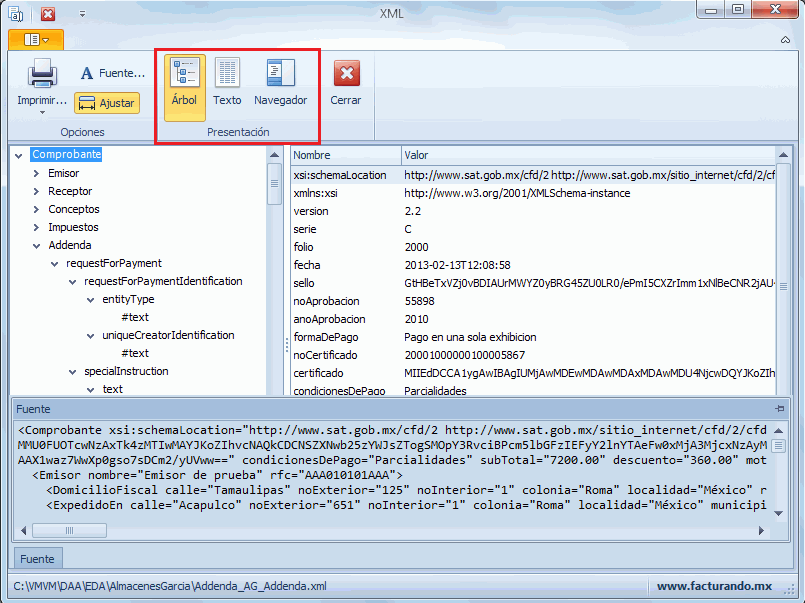
Task: Open the Fuente font settings
Action: pos(113,73)
